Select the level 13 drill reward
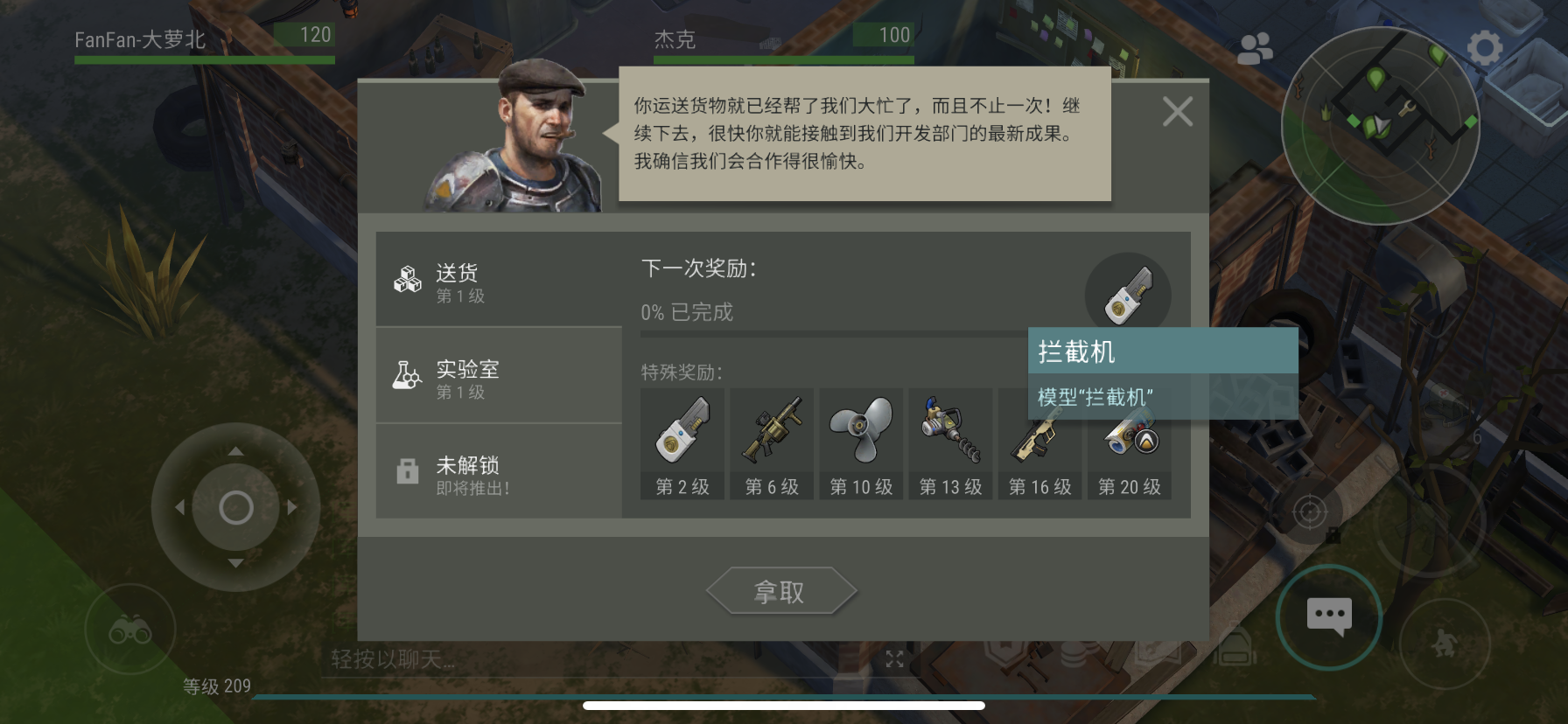 950,444
